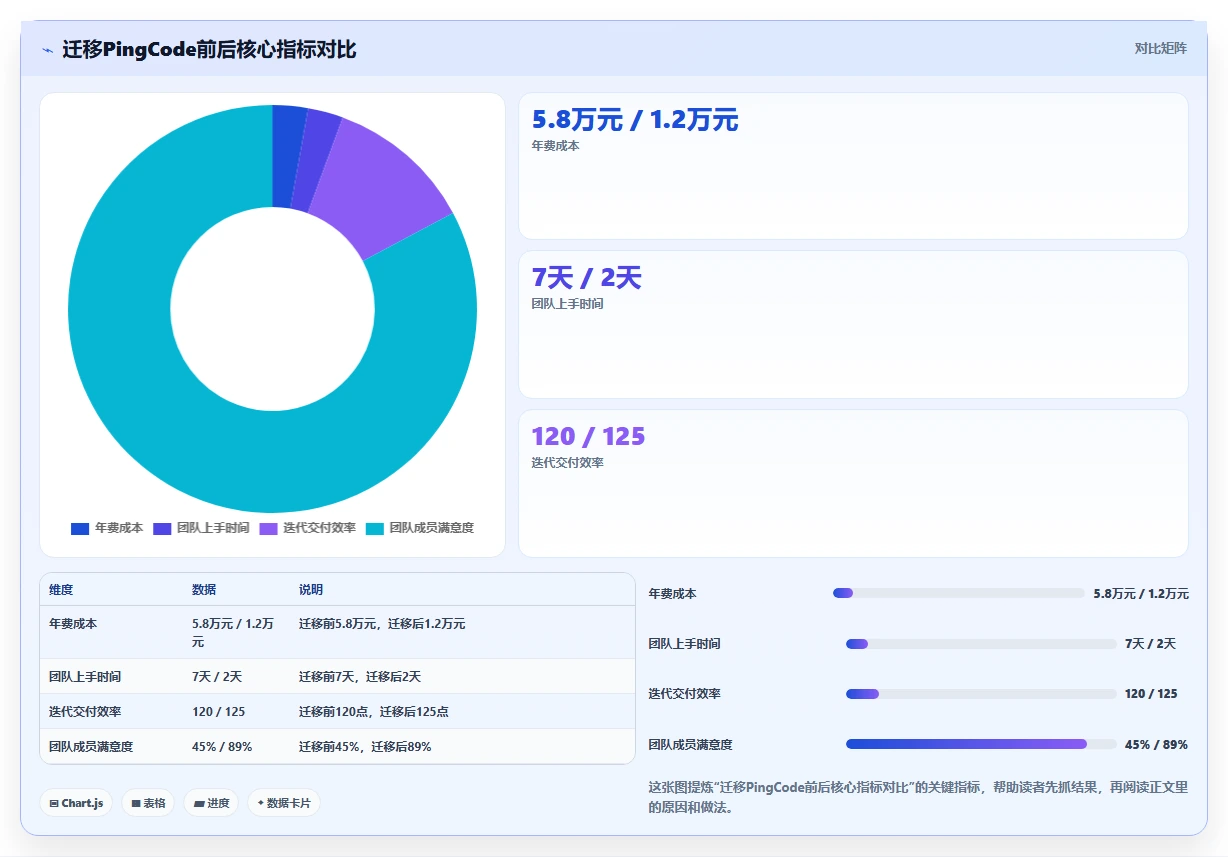This screenshot has width=1228, height=857.
Task: Click table cell 迁移前5.8万元，迁移后1.2万元
Action: (x=382, y=624)
